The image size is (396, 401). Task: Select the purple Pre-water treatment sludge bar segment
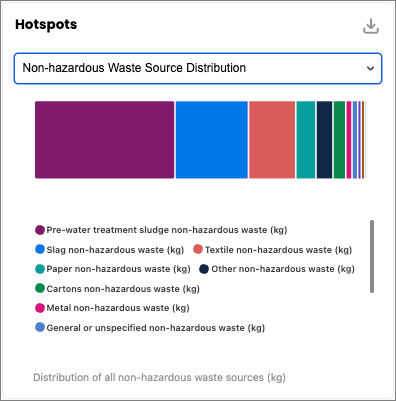tap(105, 140)
